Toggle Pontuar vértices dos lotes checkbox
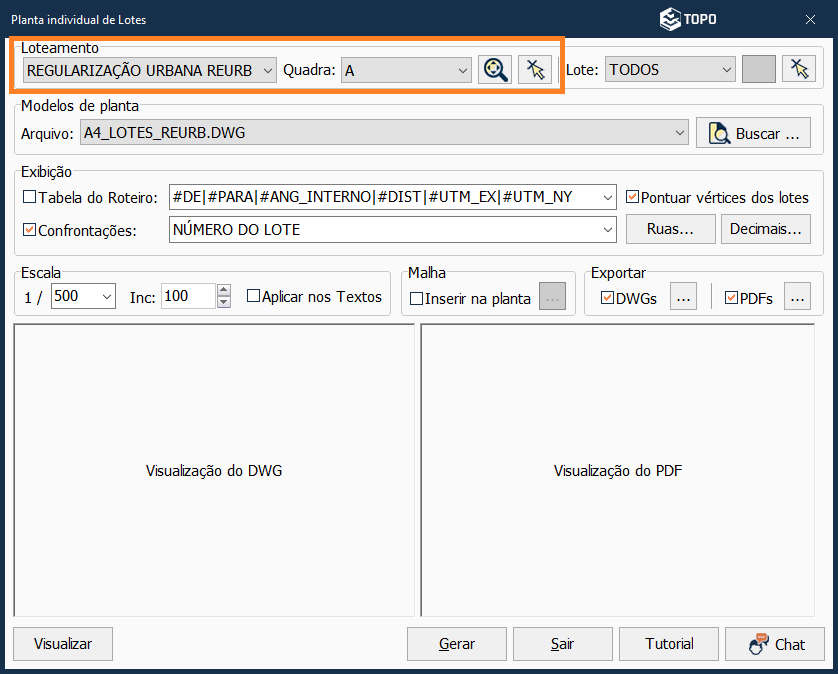 632,197
